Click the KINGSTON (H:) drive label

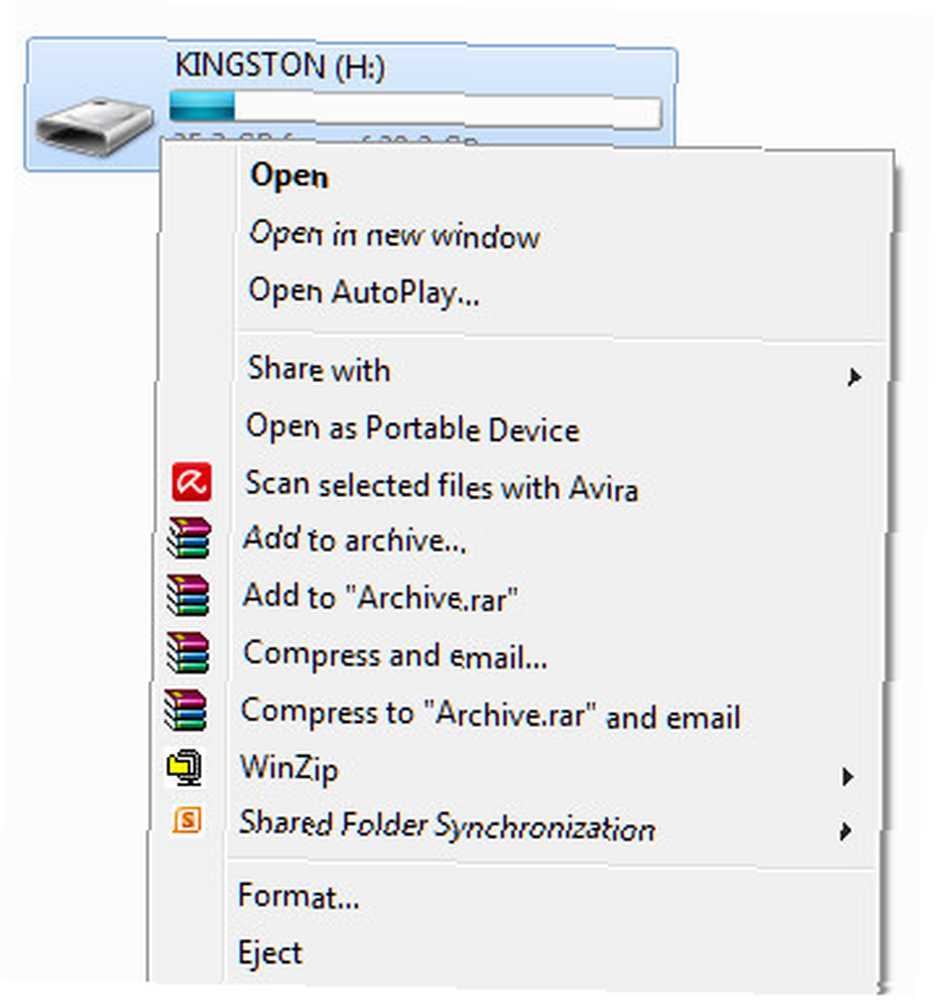[280, 66]
